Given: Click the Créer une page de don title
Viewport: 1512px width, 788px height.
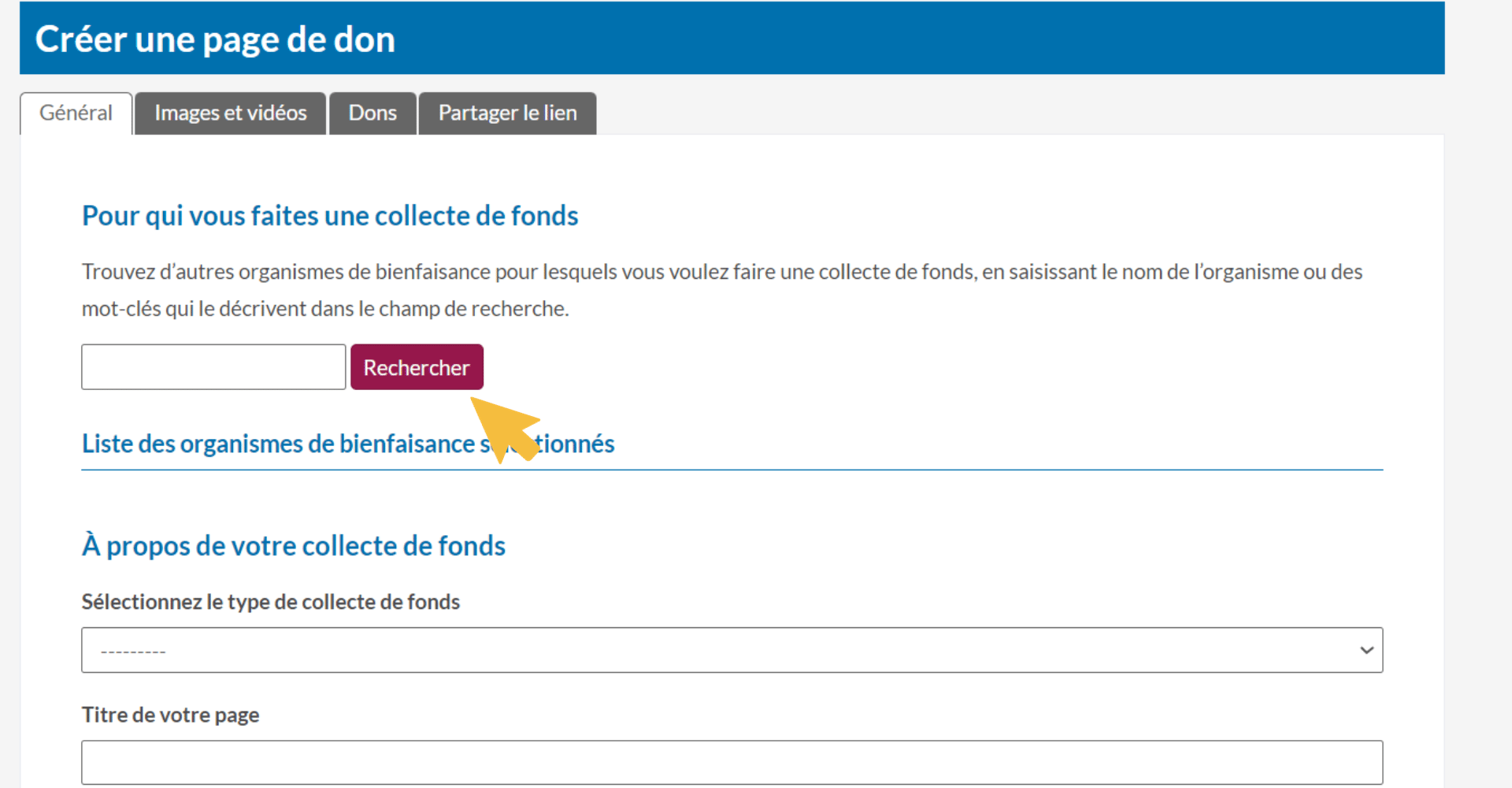Looking at the screenshot, I should click(x=215, y=39).
